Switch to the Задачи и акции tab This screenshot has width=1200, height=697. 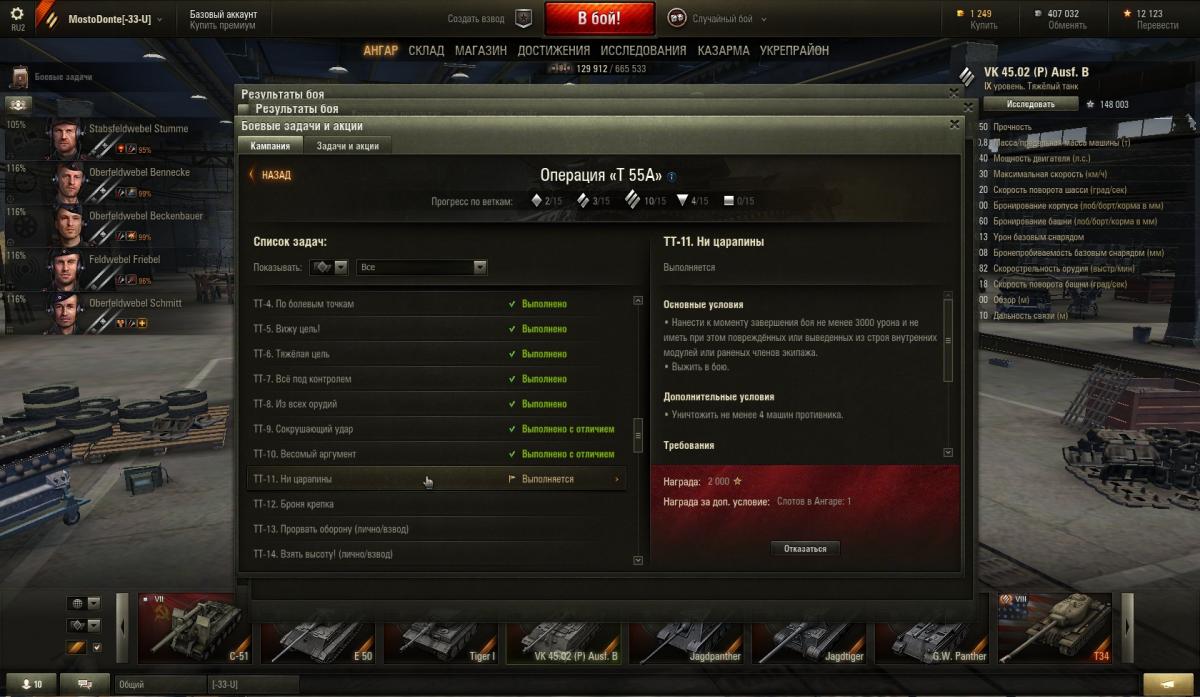(x=348, y=146)
